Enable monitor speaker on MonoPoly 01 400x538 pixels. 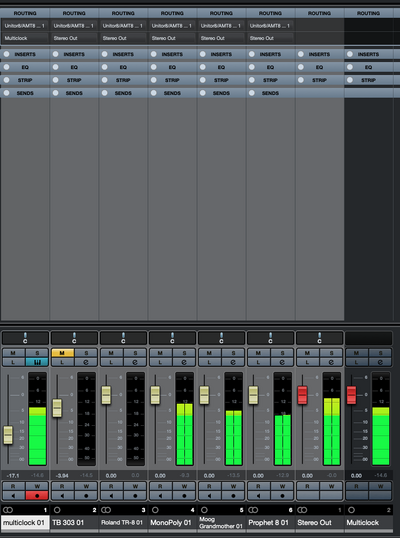pos(160,495)
